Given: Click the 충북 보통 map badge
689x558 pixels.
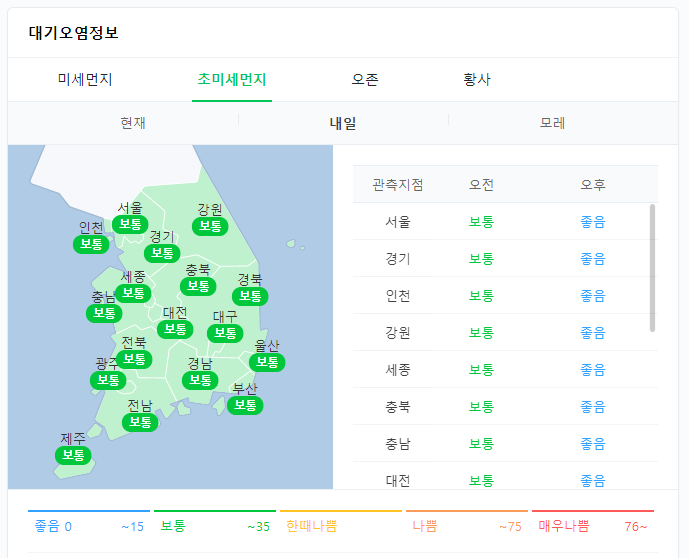Looking at the screenshot, I should pyautogui.click(x=198, y=286).
